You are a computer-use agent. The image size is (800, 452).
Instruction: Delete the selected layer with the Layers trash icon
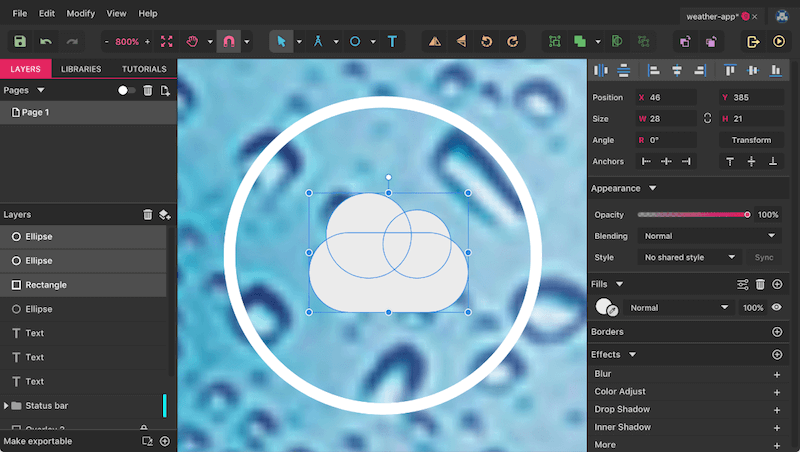[x=148, y=214]
